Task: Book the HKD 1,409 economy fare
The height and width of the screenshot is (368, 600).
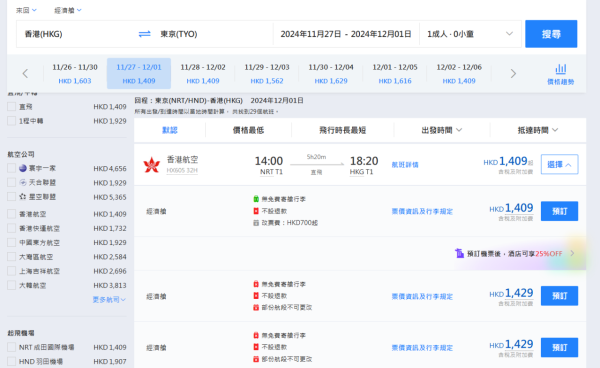Action: click(559, 211)
